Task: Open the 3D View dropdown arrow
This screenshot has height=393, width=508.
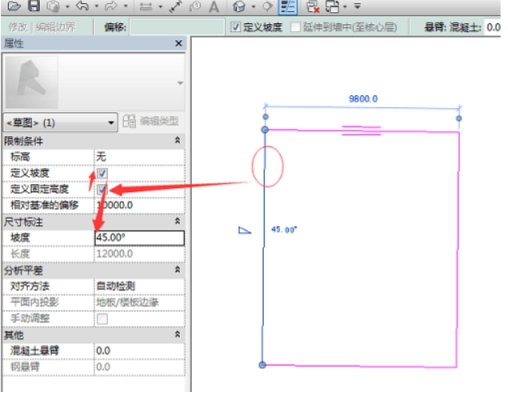Action: coord(253,6)
